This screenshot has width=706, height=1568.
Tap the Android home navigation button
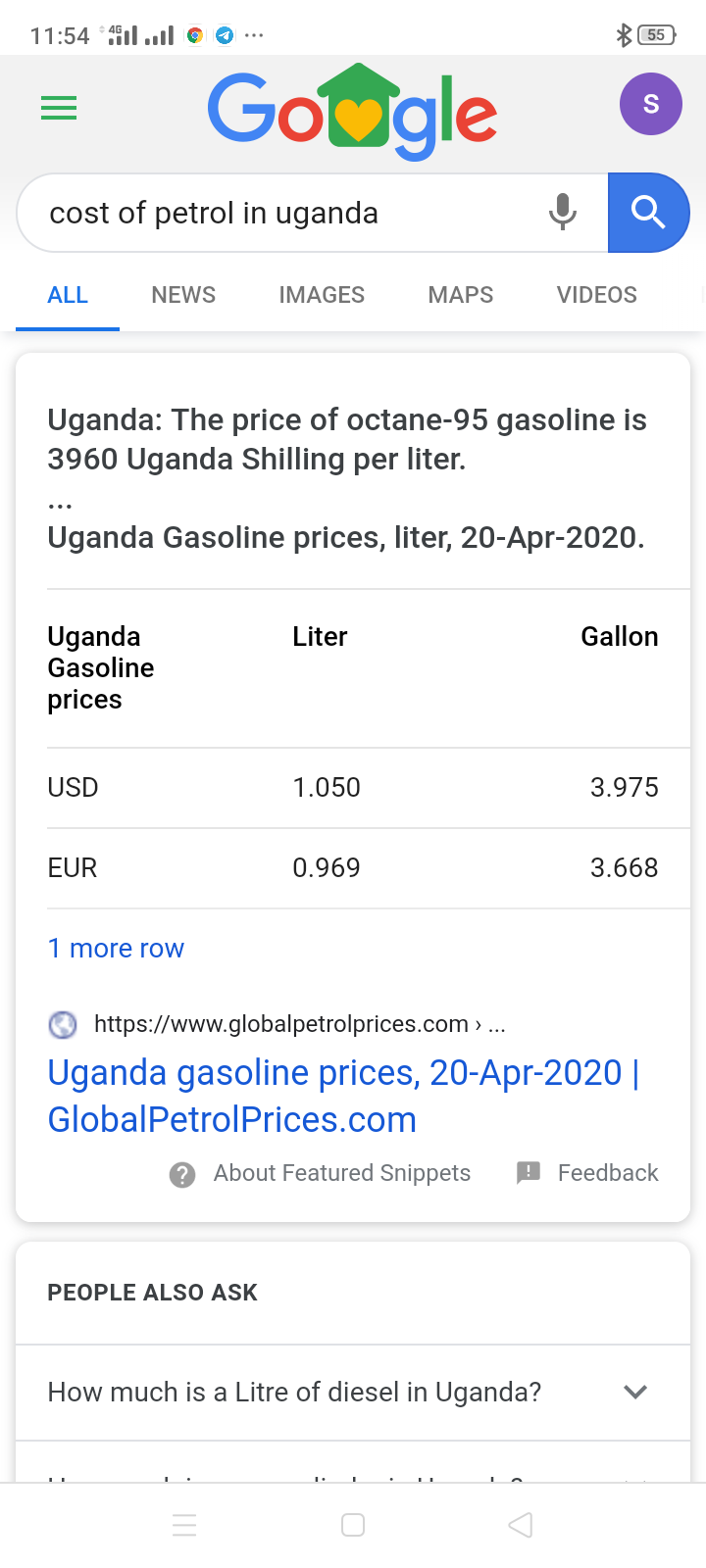coord(353,1525)
